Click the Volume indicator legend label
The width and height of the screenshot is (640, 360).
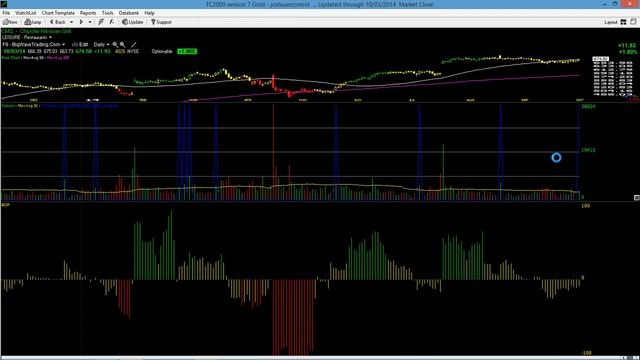pos(7,106)
